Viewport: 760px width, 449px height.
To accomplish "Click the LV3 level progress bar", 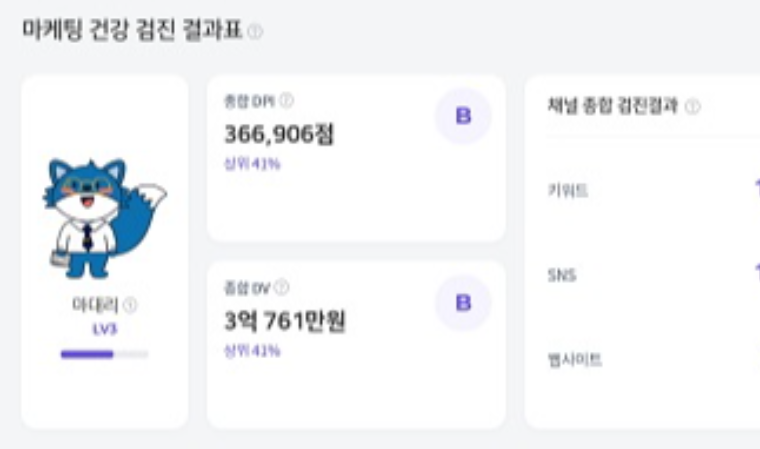I will [x=104, y=354].
